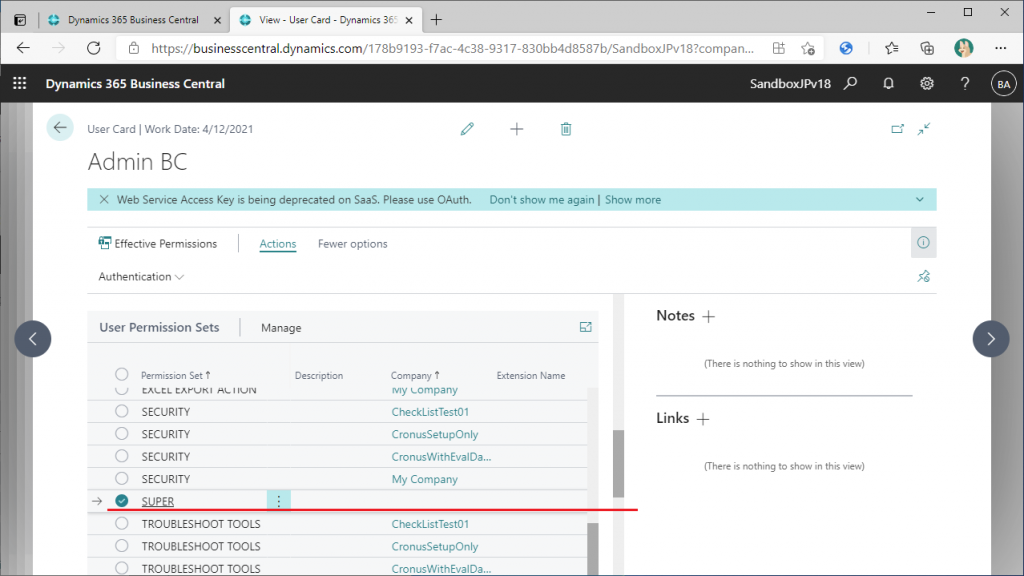
Task: Collapse the page with the shrink arrows icon
Action: click(x=923, y=129)
